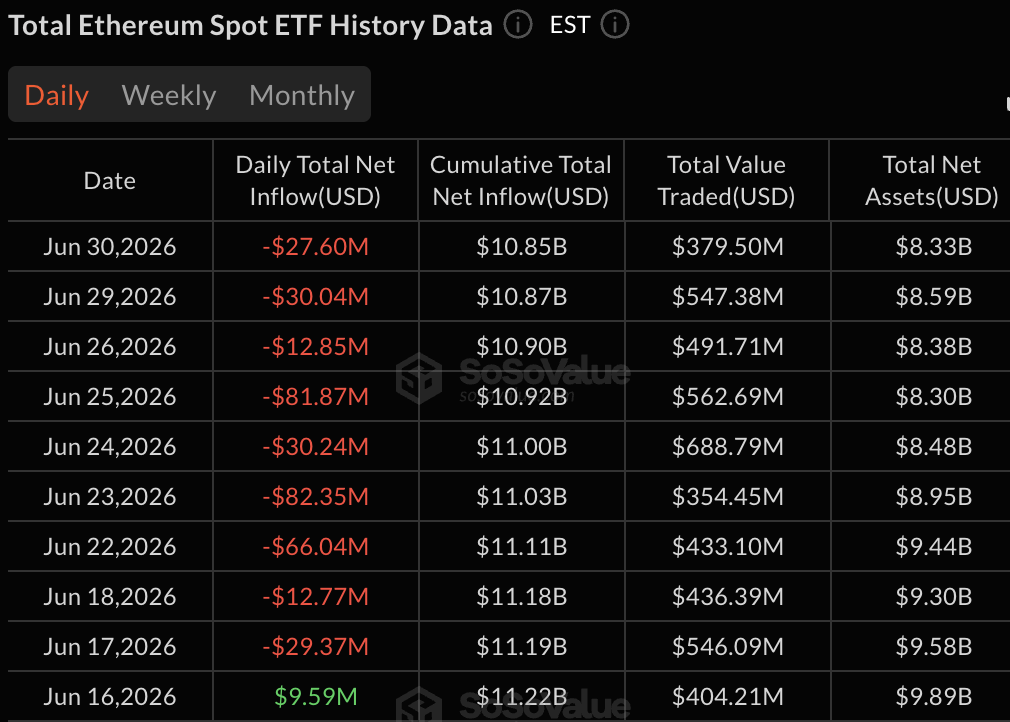Select the Jun 23,2026 date cell
Viewport: 1010px width, 722px height.
coord(110,497)
